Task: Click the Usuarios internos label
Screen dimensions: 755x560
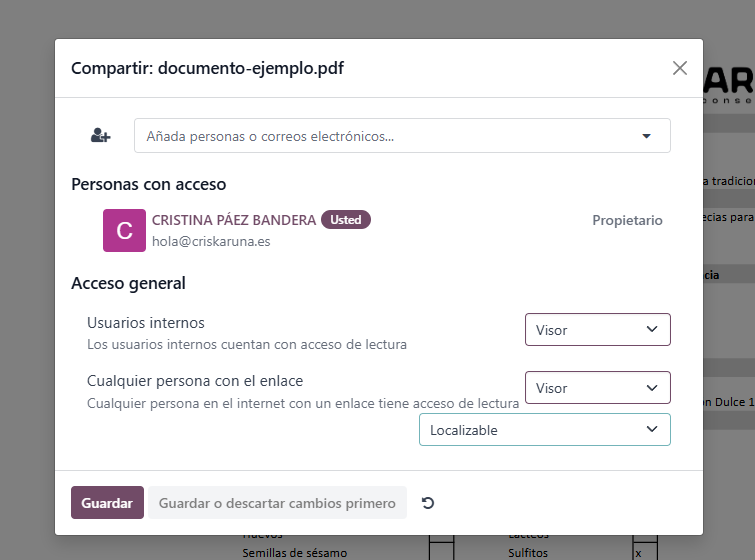Action: tap(146, 323)
